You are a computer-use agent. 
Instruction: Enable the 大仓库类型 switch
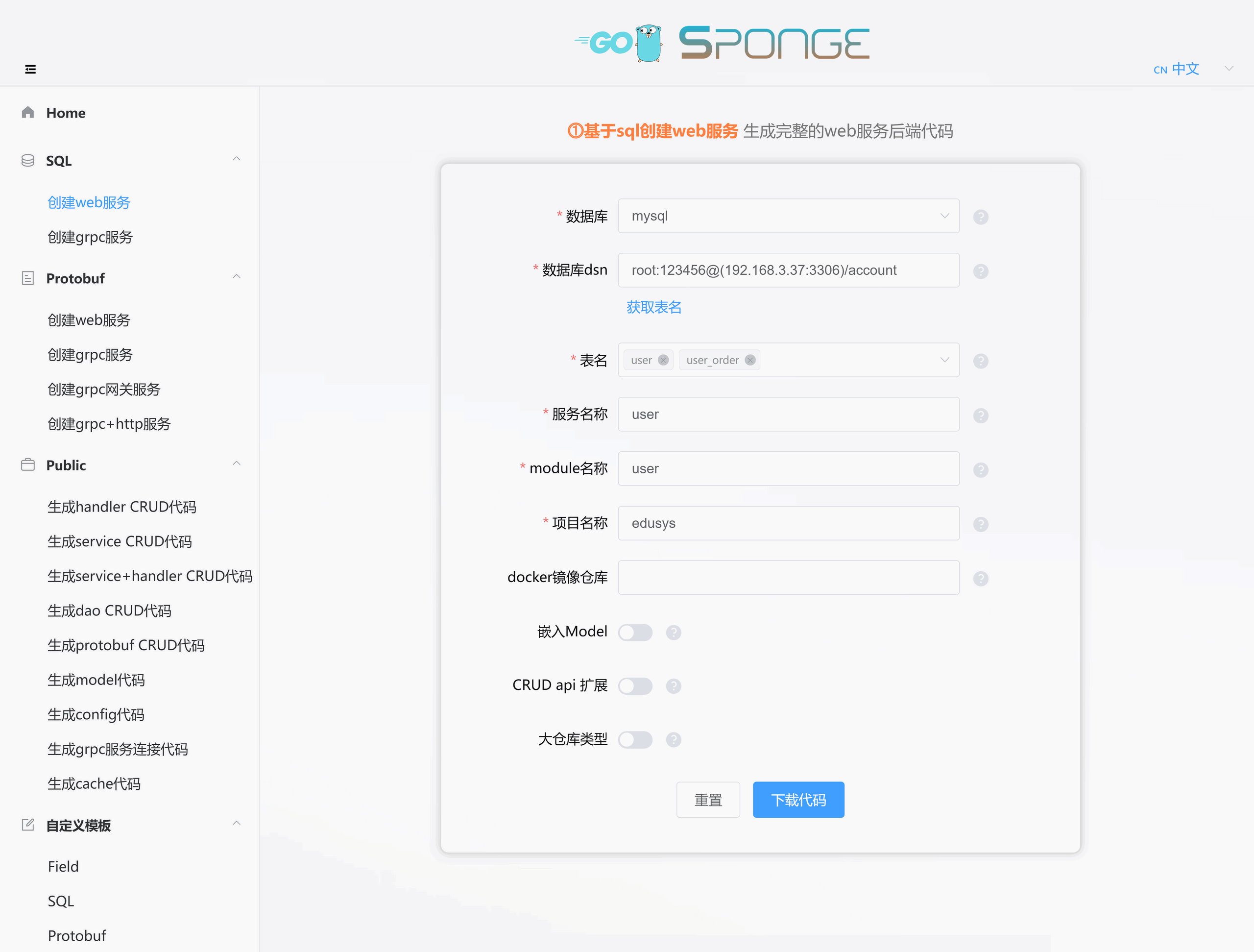[x=635, y=739]
